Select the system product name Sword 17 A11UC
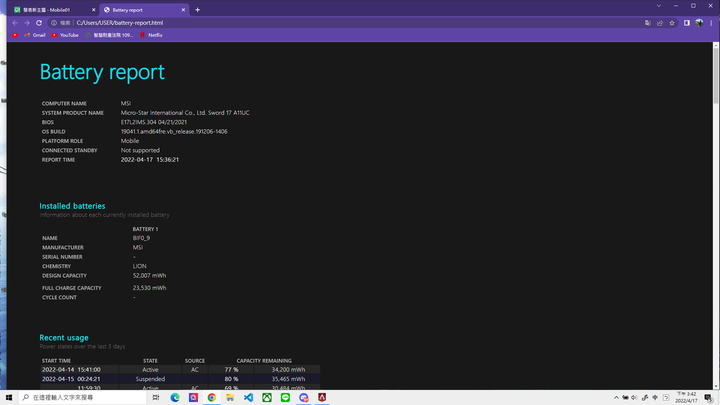 [x=185, y=113]
